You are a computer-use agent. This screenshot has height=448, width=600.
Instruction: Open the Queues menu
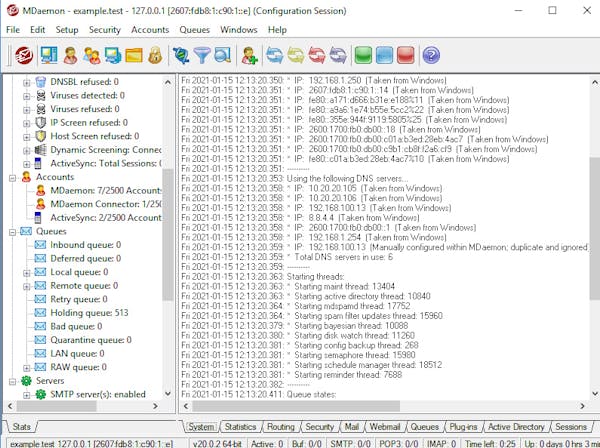click(x=194, y=30)
